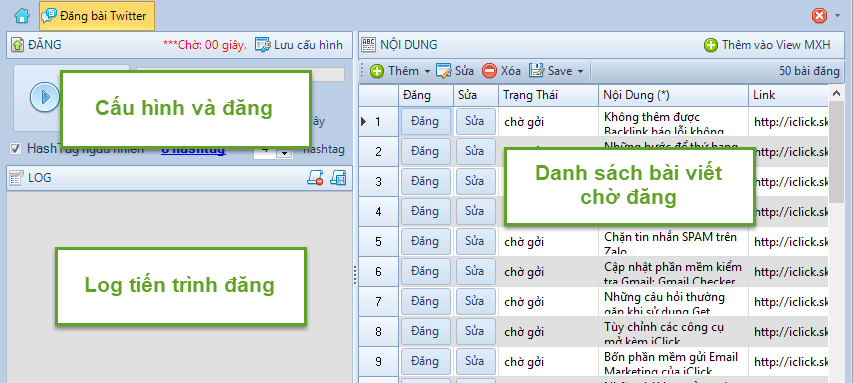Viewport: 853px width, 383px height.
Task: Select row header number 9
Action: coord(379,361)
